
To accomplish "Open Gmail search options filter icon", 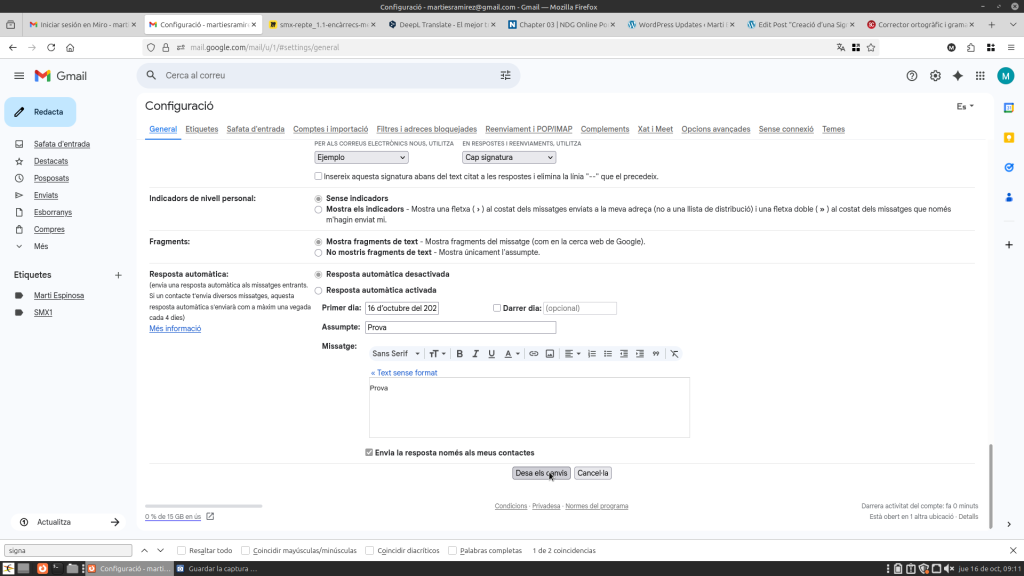I will [x=505, y=75].
